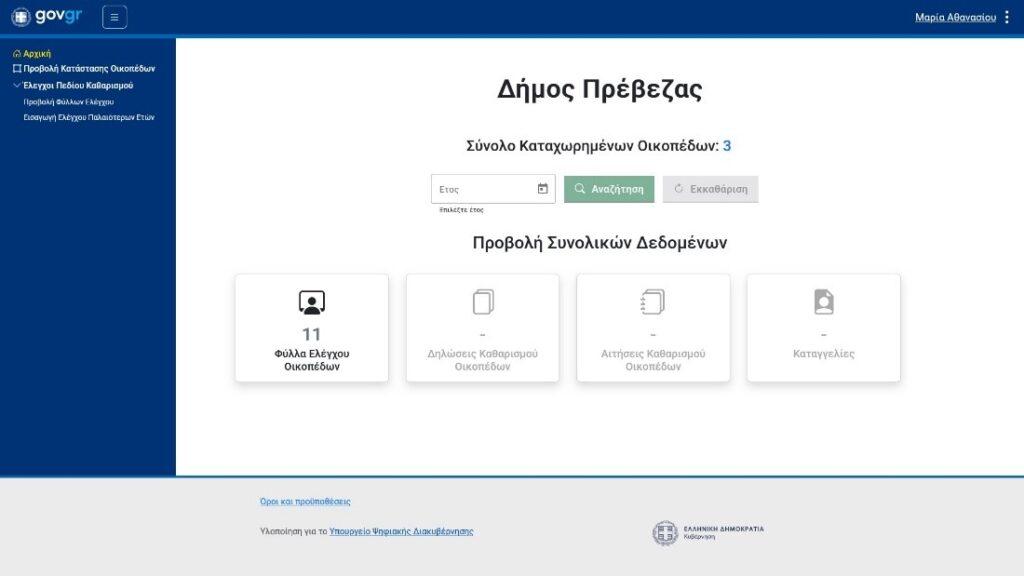
Task: Toggle the sidebar with the hamburger button
Action: coord(115,16)
